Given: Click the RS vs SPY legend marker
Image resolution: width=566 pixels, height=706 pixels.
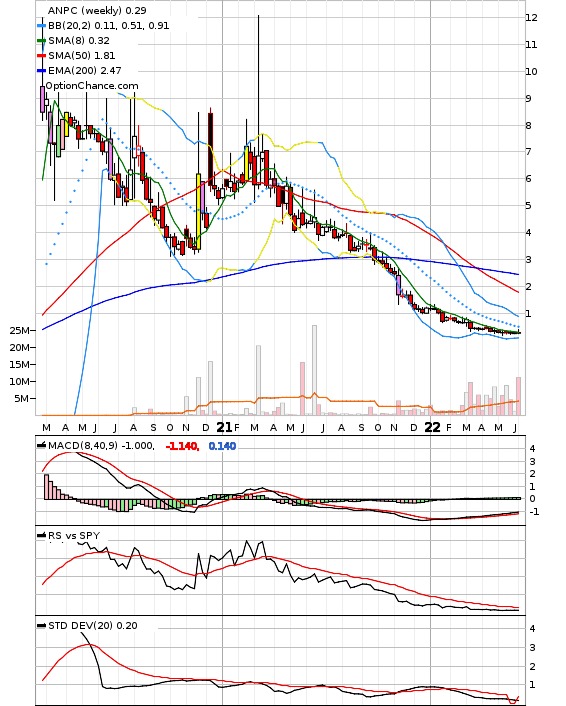Looking at the screenshot, I should 41,535.
